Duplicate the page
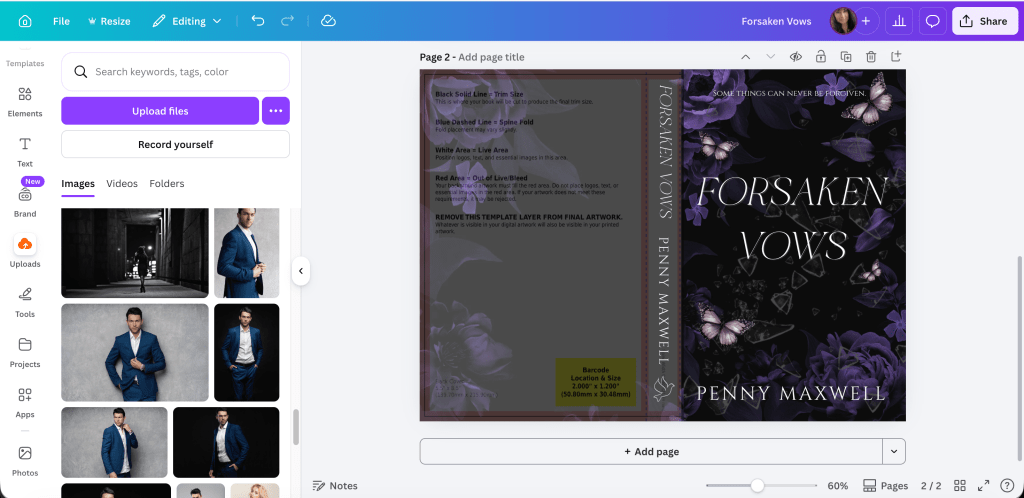 click(x=846, y=57)
